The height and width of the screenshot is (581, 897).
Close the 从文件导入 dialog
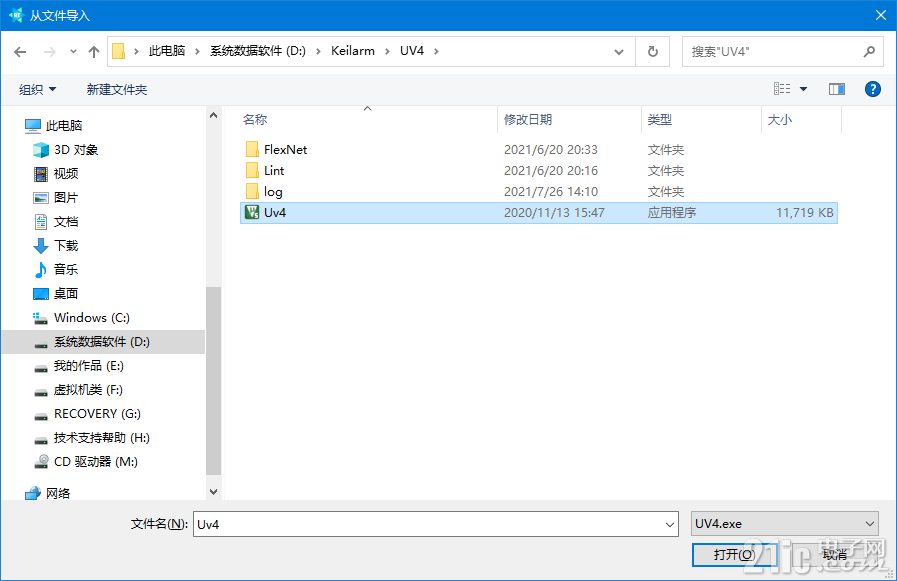coord(881,15)
